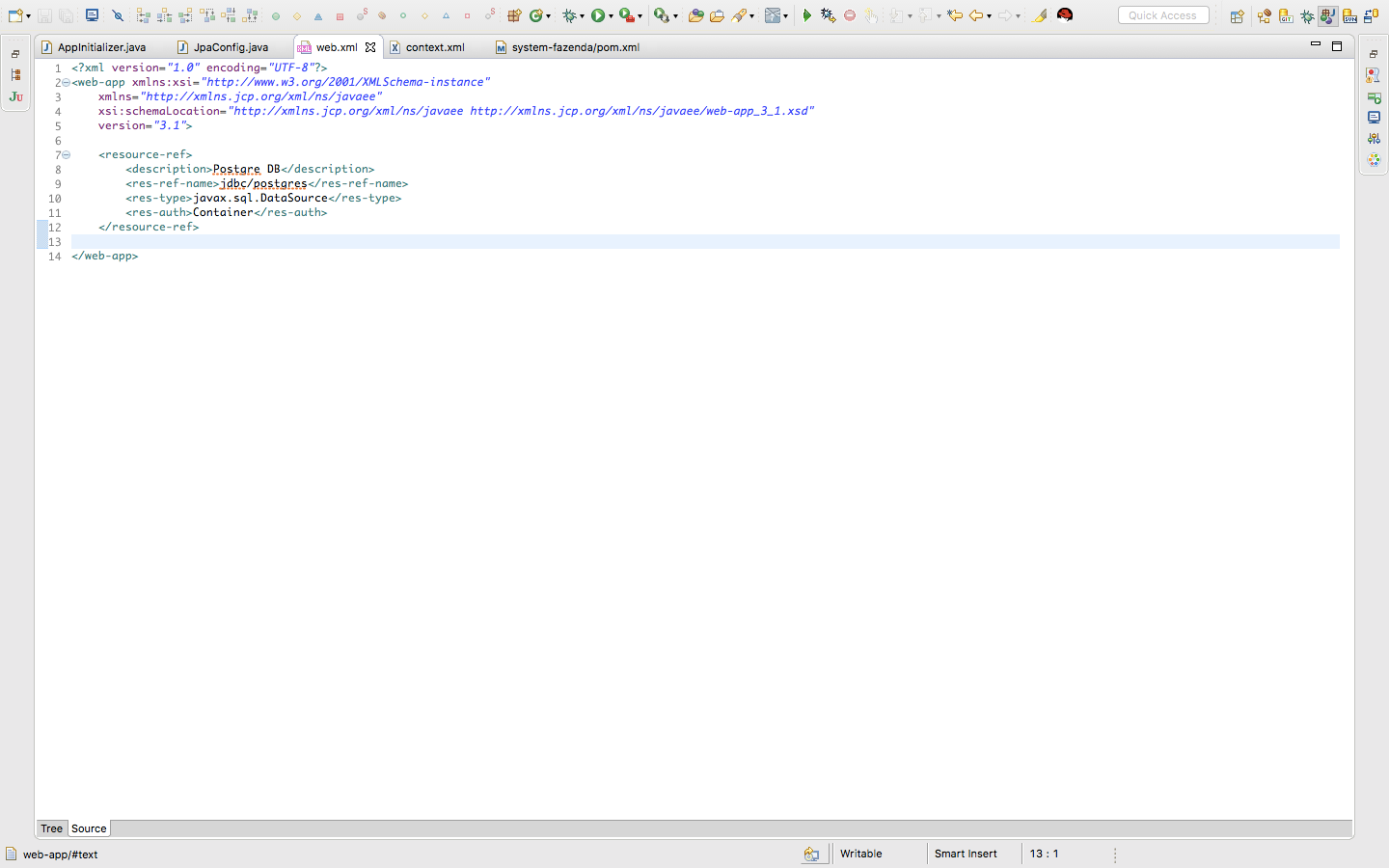
Task: Collapse the resource-ref element fold marker
Action: click(x=66, y=155)
